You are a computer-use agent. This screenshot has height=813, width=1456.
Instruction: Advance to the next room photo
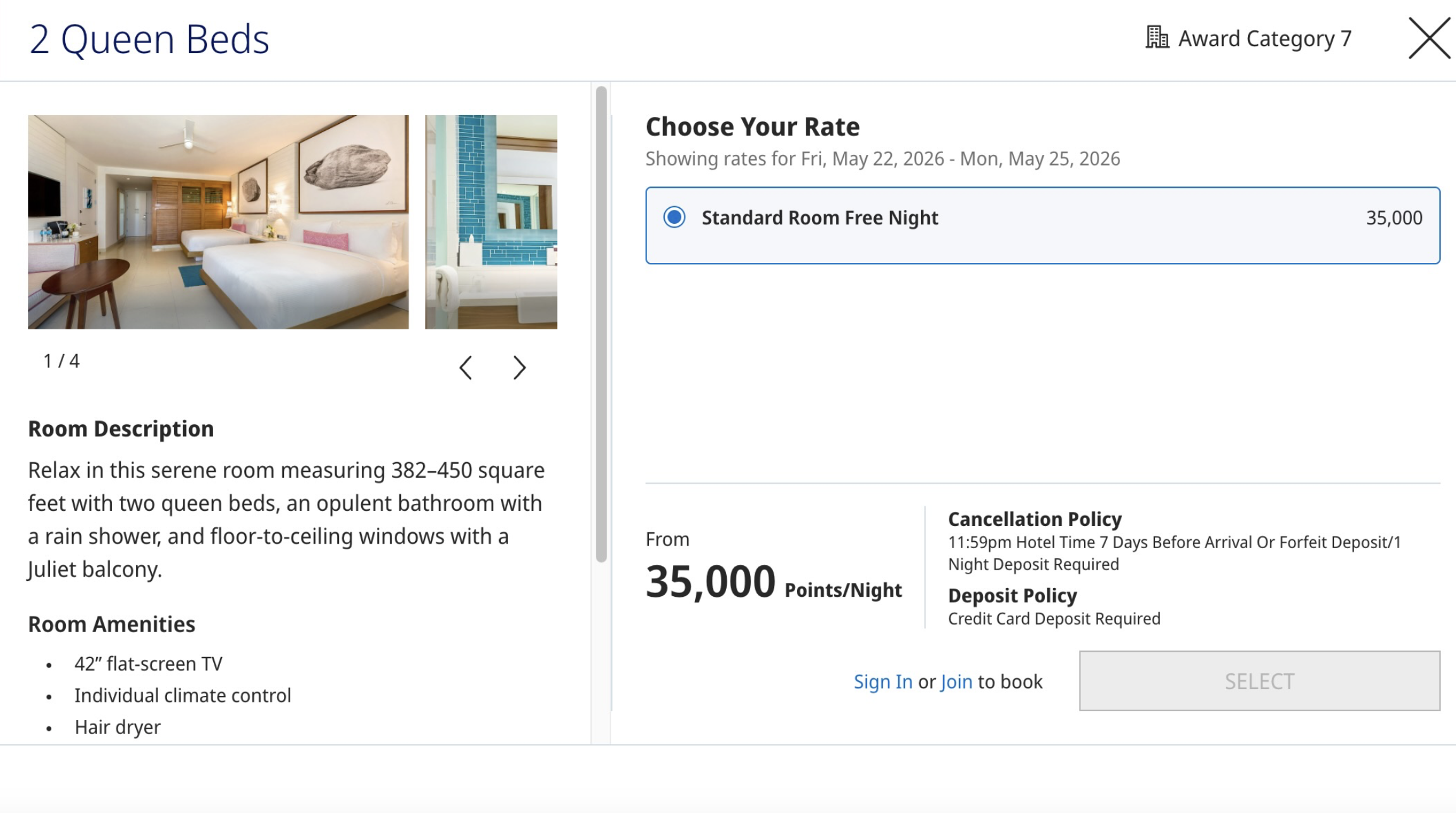pos(519,367)
